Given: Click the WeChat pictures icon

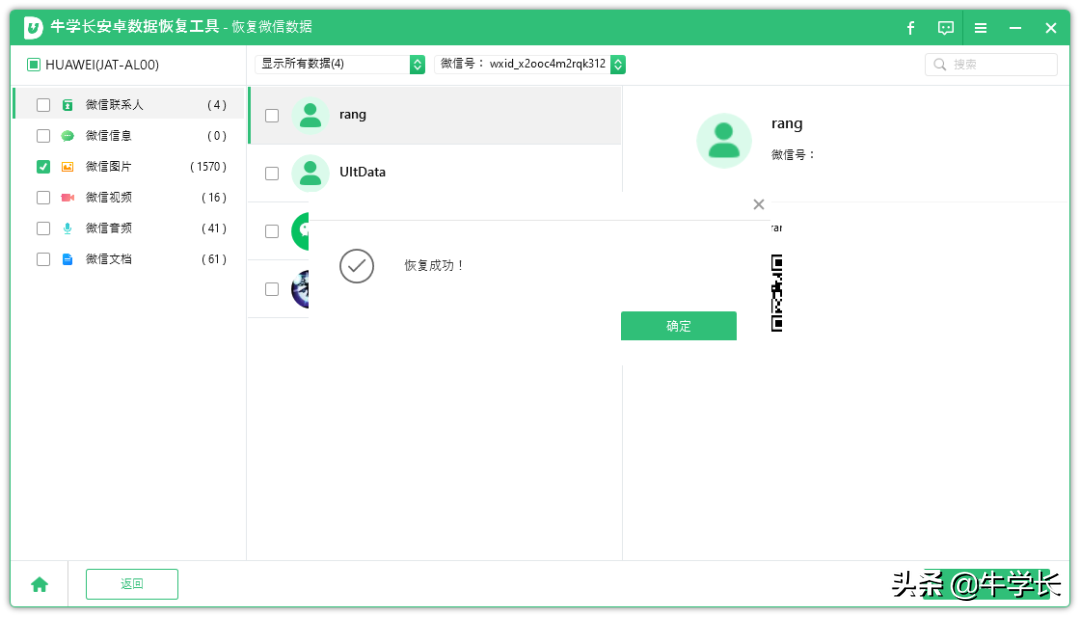Looking at the screenshot, I should pos(68,167).
